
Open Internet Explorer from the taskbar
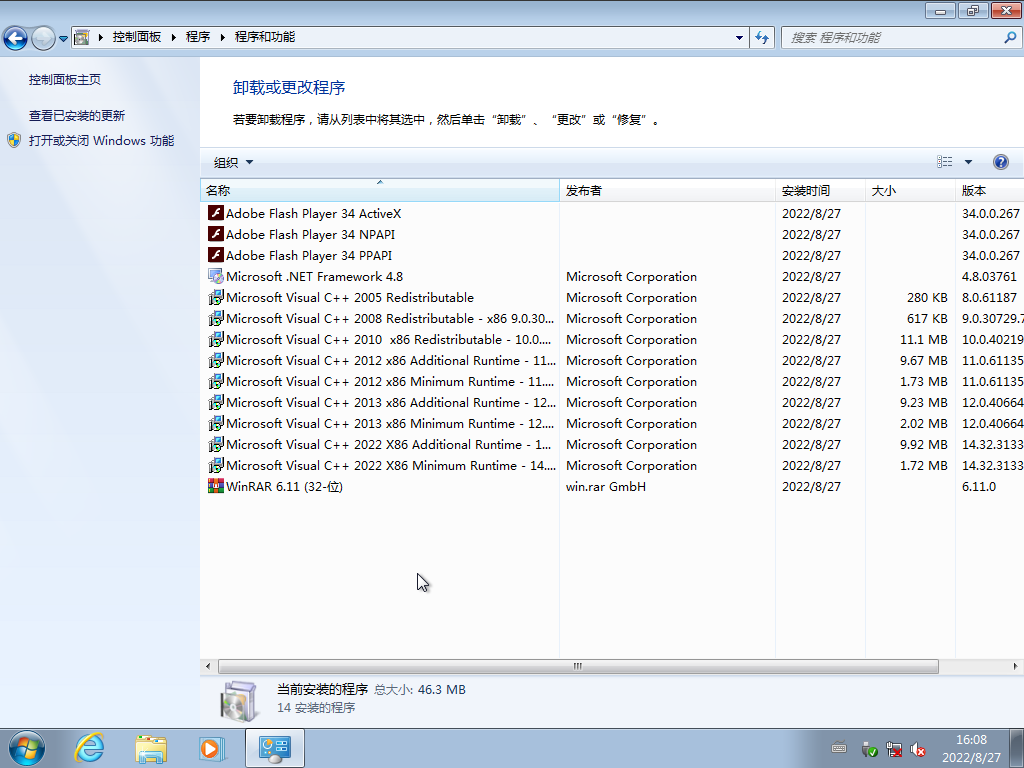pos(90,747)
